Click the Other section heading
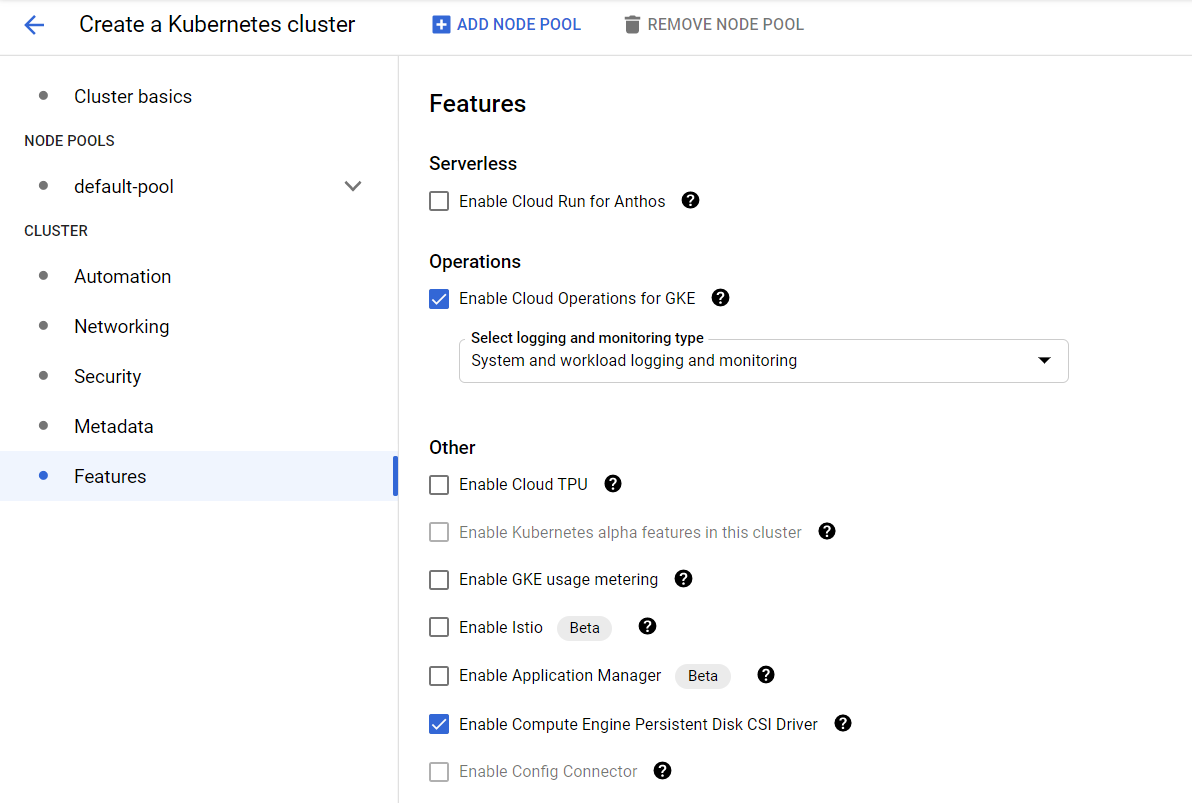The image size is (1192, 803). tap(452, 447)
